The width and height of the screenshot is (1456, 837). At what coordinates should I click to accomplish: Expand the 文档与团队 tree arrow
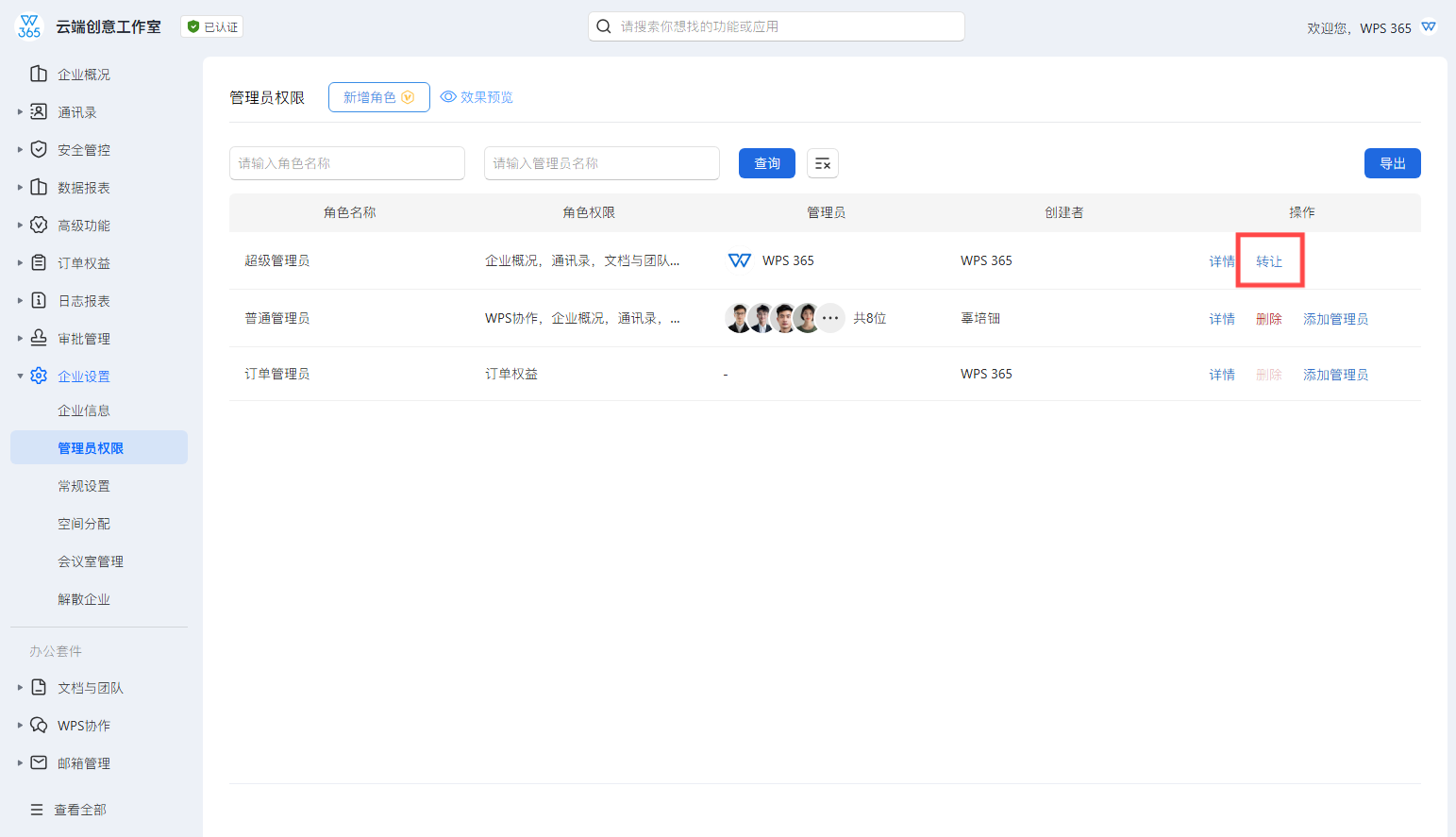pos(20,688)
